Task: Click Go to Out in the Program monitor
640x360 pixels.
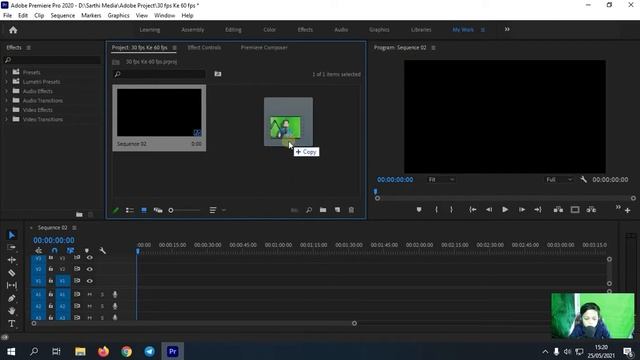Action: point(538,209)
